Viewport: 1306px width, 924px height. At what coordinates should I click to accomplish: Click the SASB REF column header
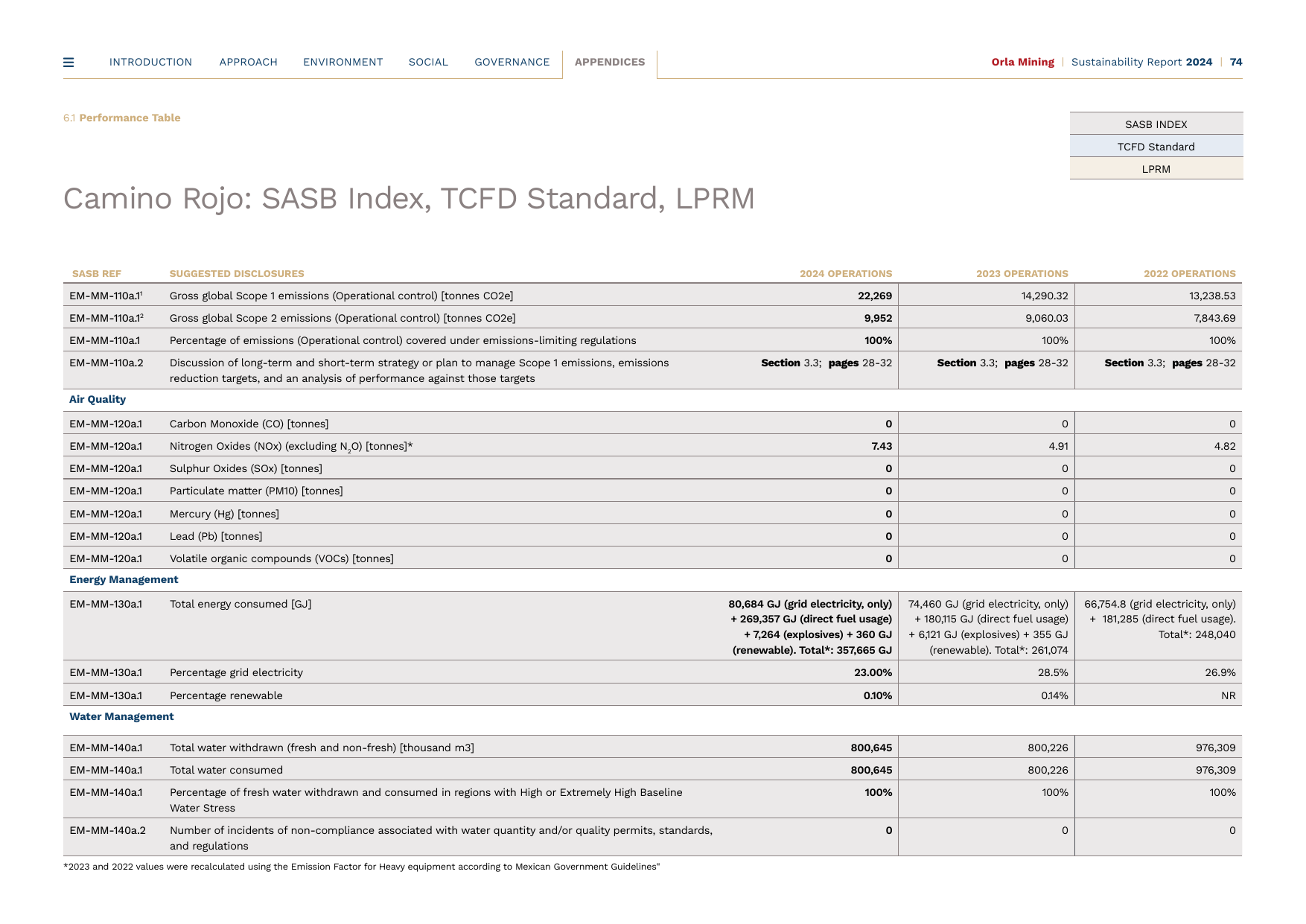pyautogui.click(x=97, y=274)
